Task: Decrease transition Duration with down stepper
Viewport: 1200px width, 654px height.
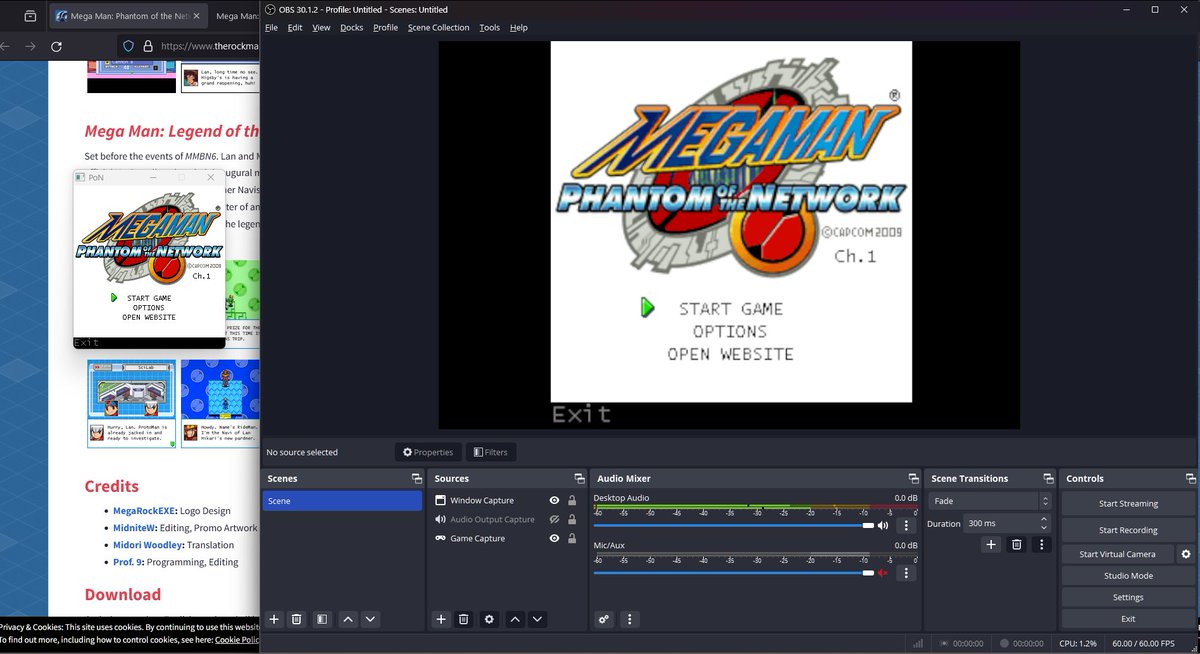Action: pyautogui.click(x=1045, y=528)
